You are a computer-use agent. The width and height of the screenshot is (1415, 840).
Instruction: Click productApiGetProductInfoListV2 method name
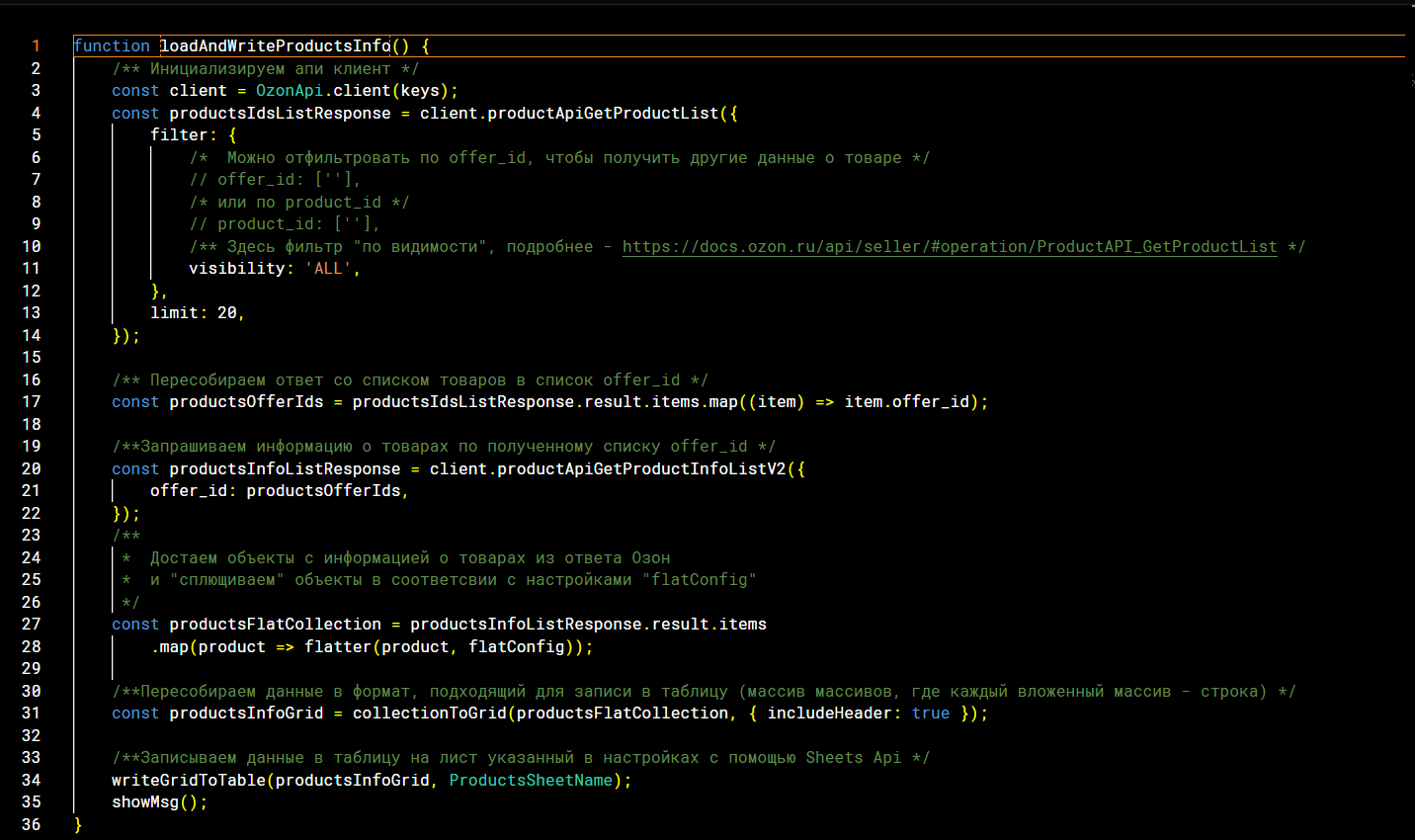coord(640,469)
